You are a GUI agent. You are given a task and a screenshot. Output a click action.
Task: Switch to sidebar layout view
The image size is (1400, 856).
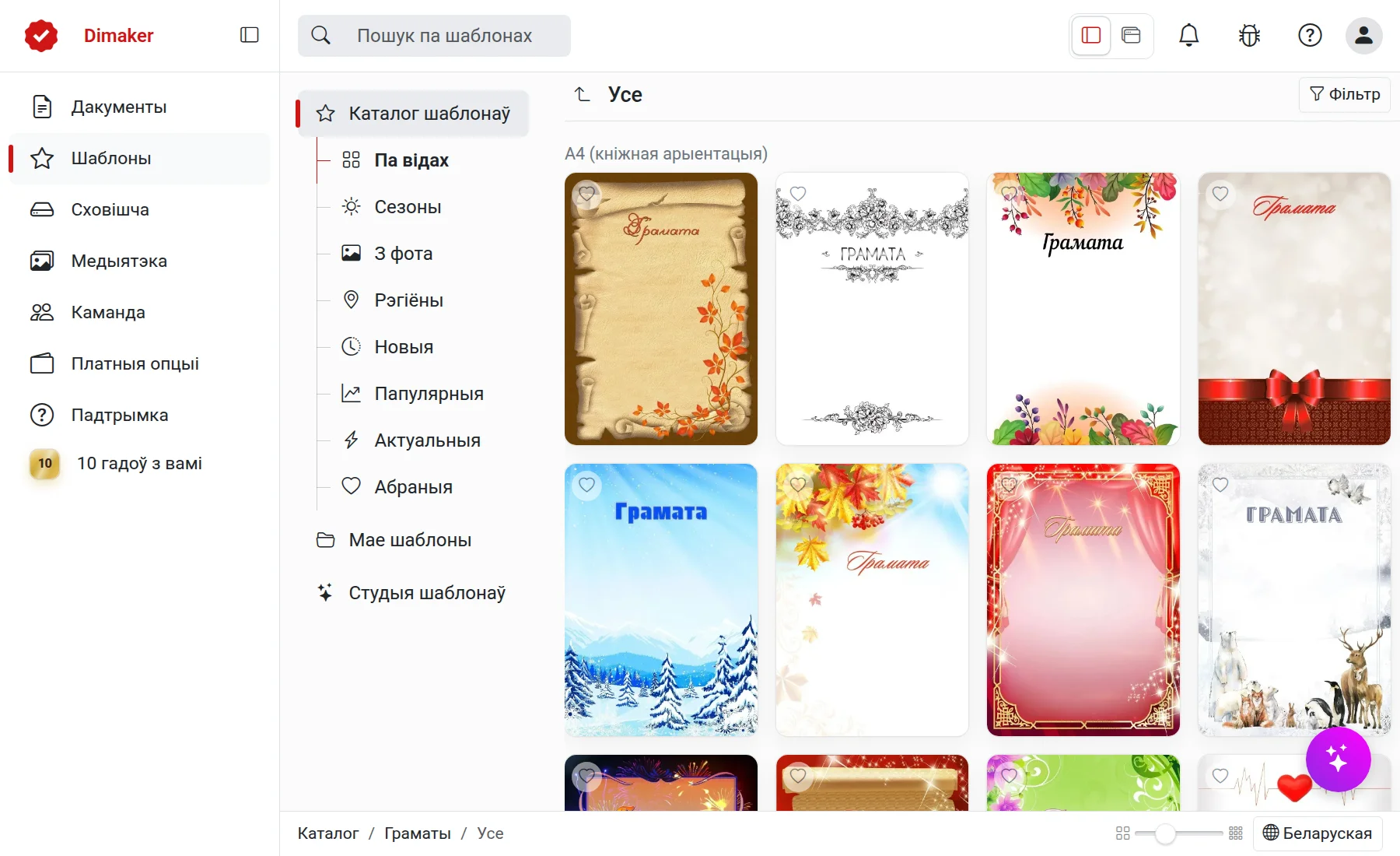pyautogui.click(x=1091, y=35)
